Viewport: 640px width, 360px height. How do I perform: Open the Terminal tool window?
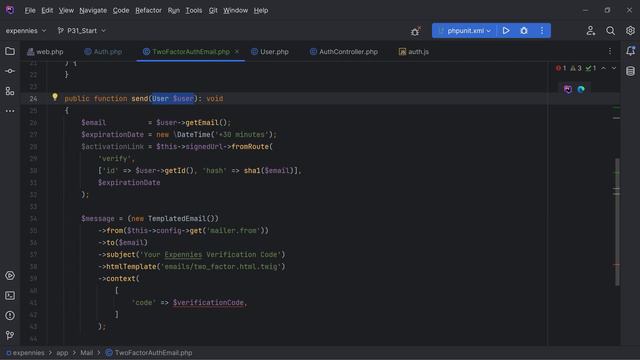pos(10,296)
